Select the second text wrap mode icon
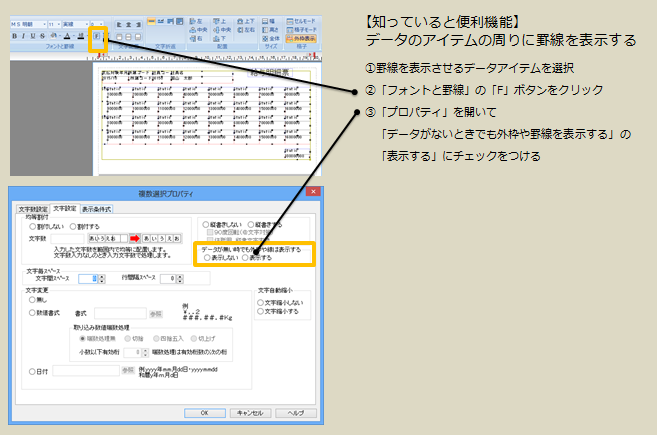 click(x=161, y=21)
